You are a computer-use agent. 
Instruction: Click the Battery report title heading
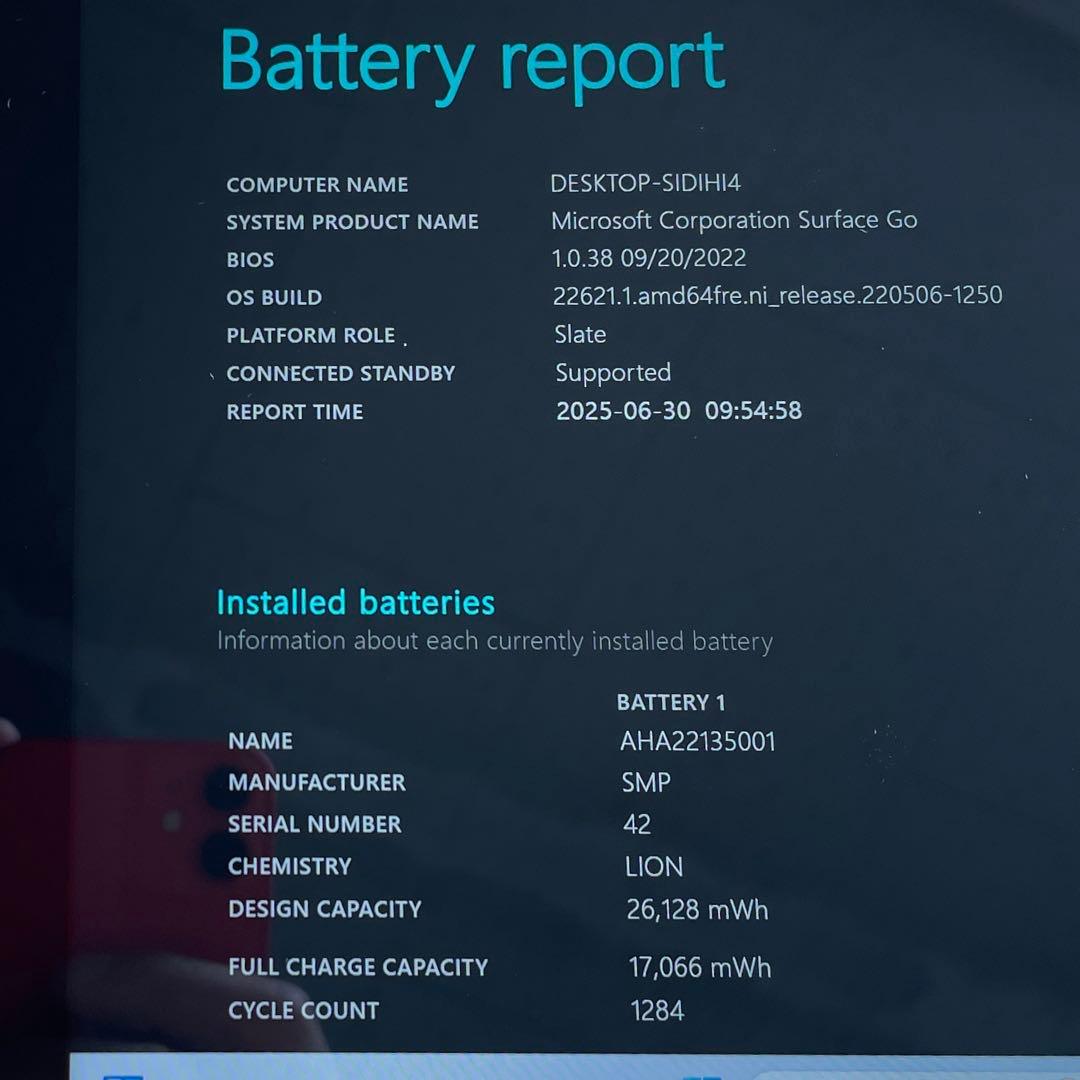pos(472,64)
